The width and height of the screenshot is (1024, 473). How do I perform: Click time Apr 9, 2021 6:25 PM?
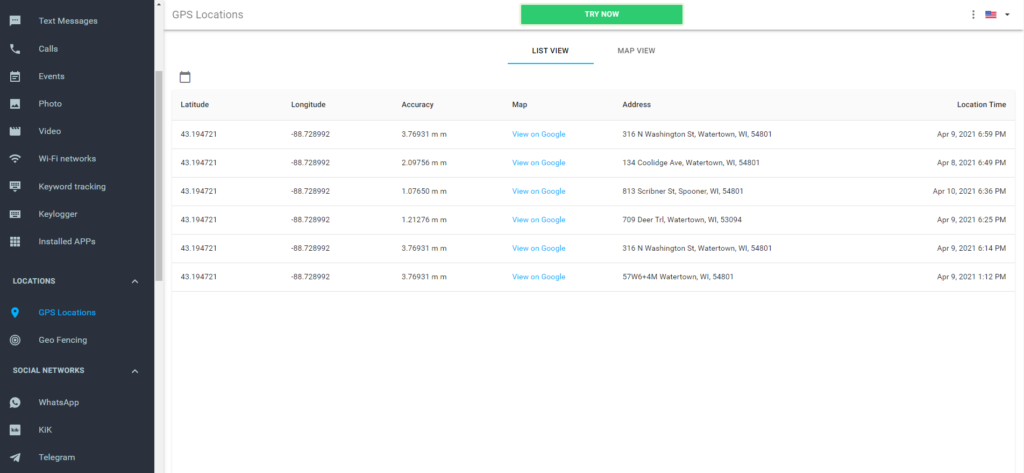[971, 220]
